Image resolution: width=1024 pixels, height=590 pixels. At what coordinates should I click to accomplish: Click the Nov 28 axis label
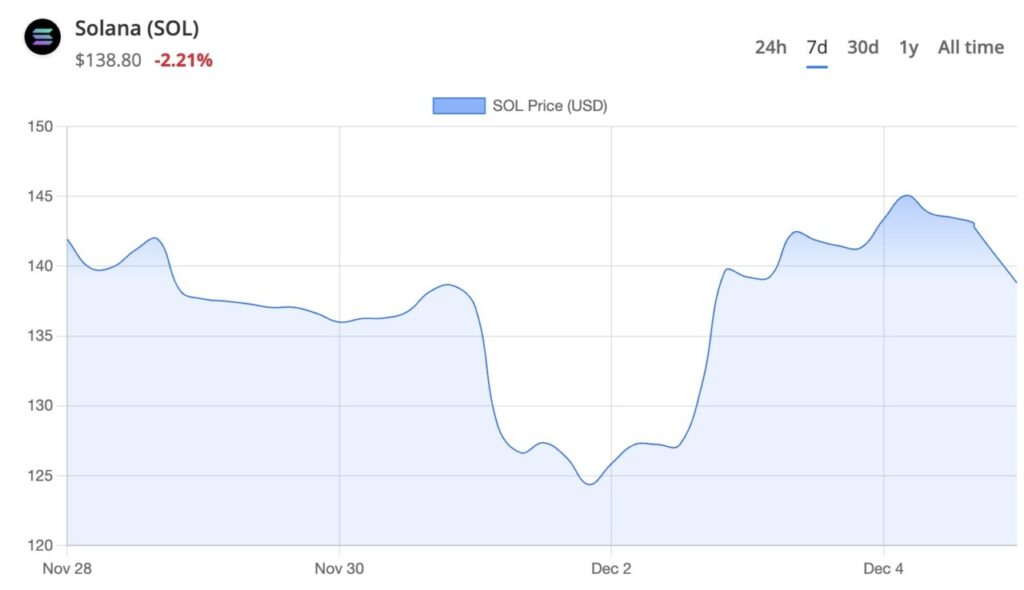70,568
